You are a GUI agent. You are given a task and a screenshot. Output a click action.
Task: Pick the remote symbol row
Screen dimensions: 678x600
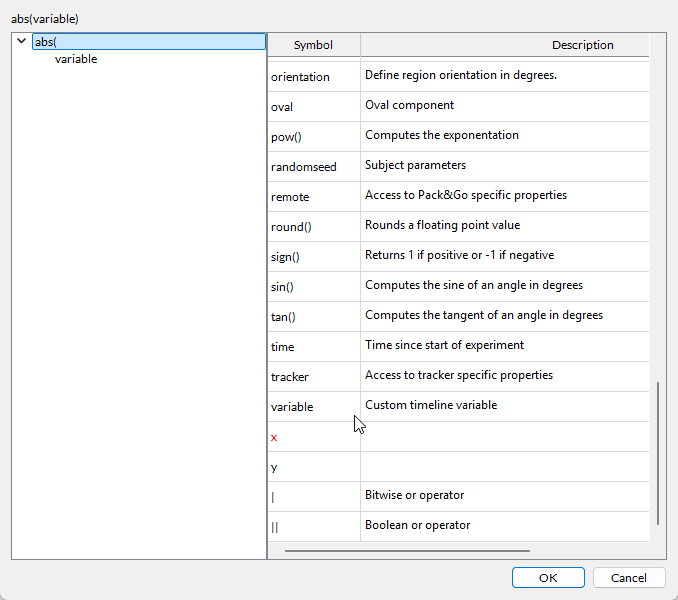click(x=290, y=197)
